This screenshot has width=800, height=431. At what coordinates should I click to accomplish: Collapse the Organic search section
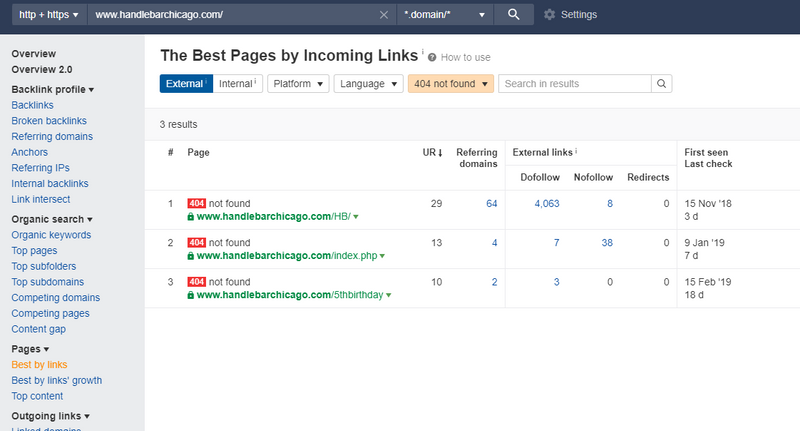click(x=52, y=219)
